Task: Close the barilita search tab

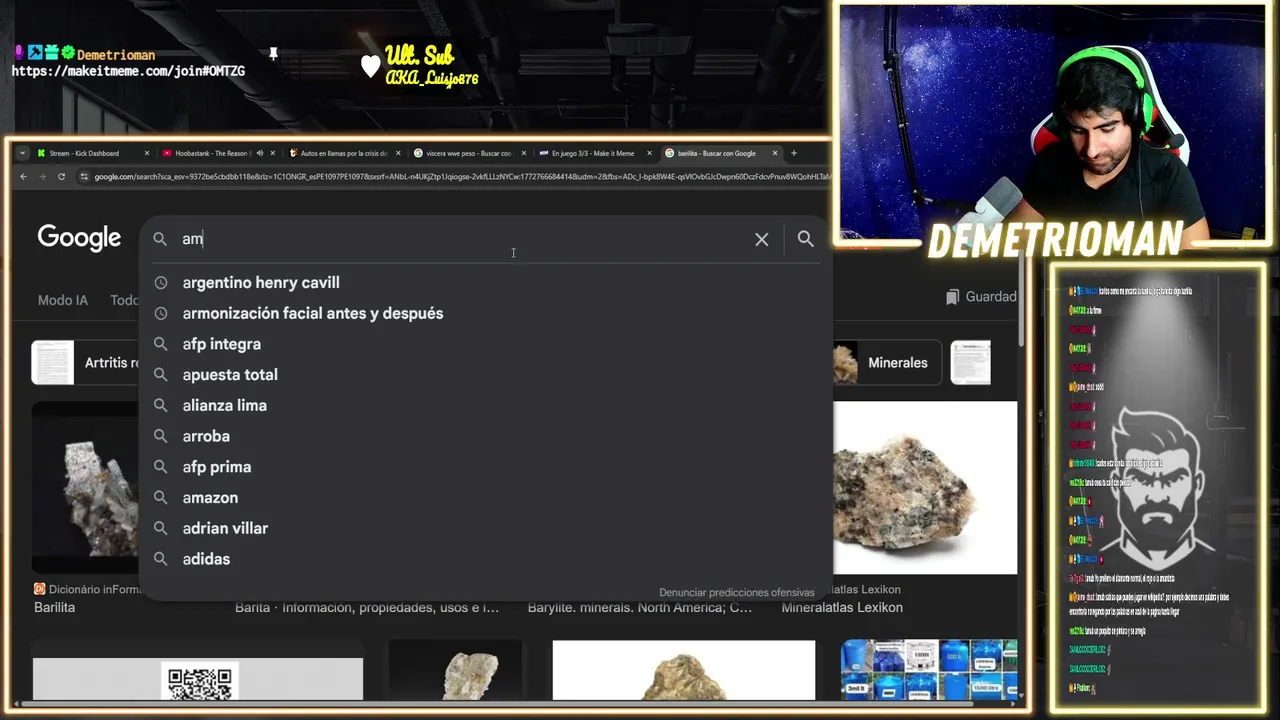Action: pos(776,153)
